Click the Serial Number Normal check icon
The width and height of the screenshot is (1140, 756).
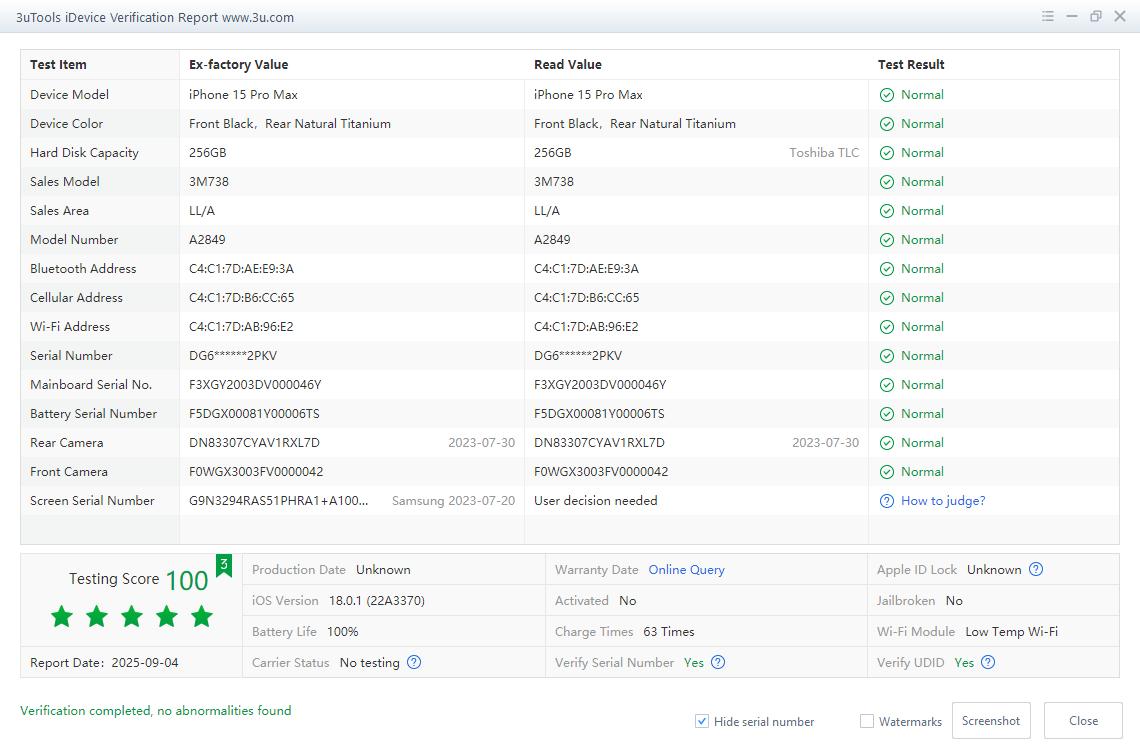coord(887,356)
